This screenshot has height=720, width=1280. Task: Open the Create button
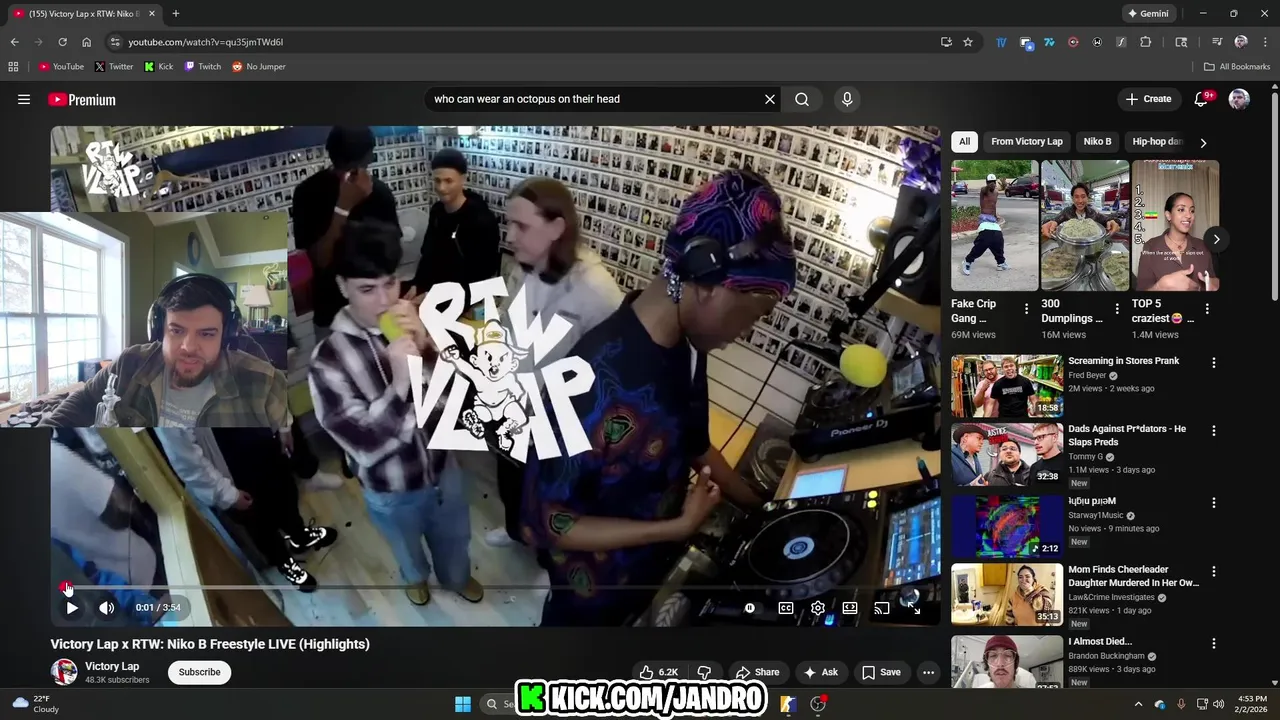(1148, 99)
